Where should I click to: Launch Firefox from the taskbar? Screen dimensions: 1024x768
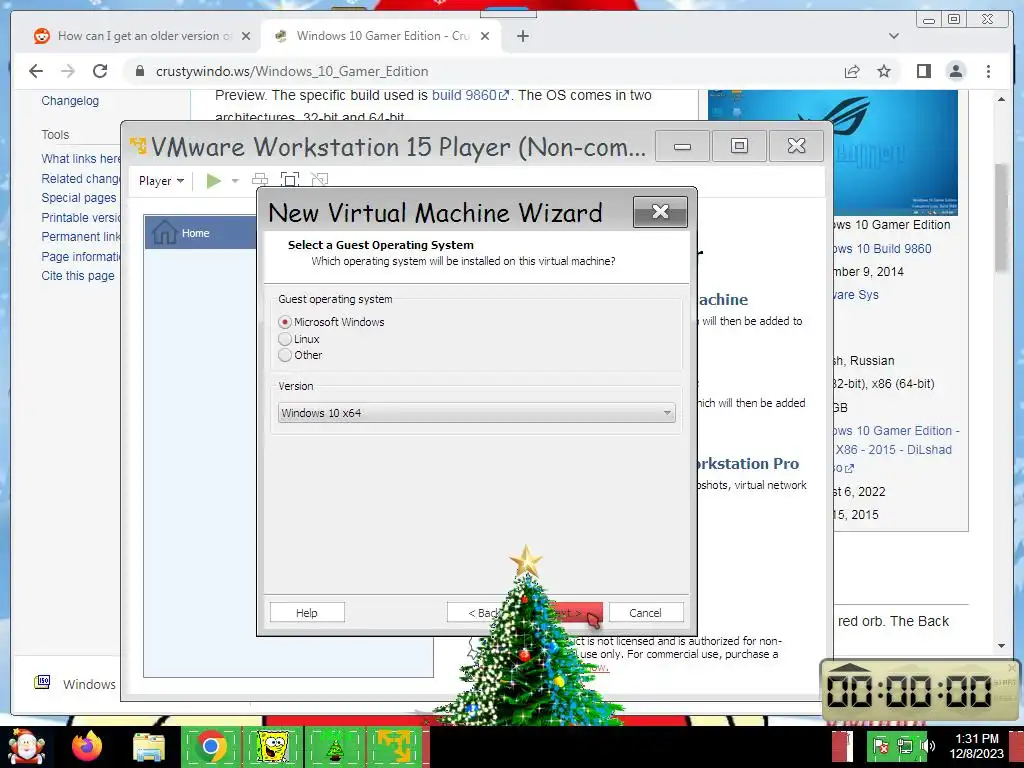pos(88,746)
